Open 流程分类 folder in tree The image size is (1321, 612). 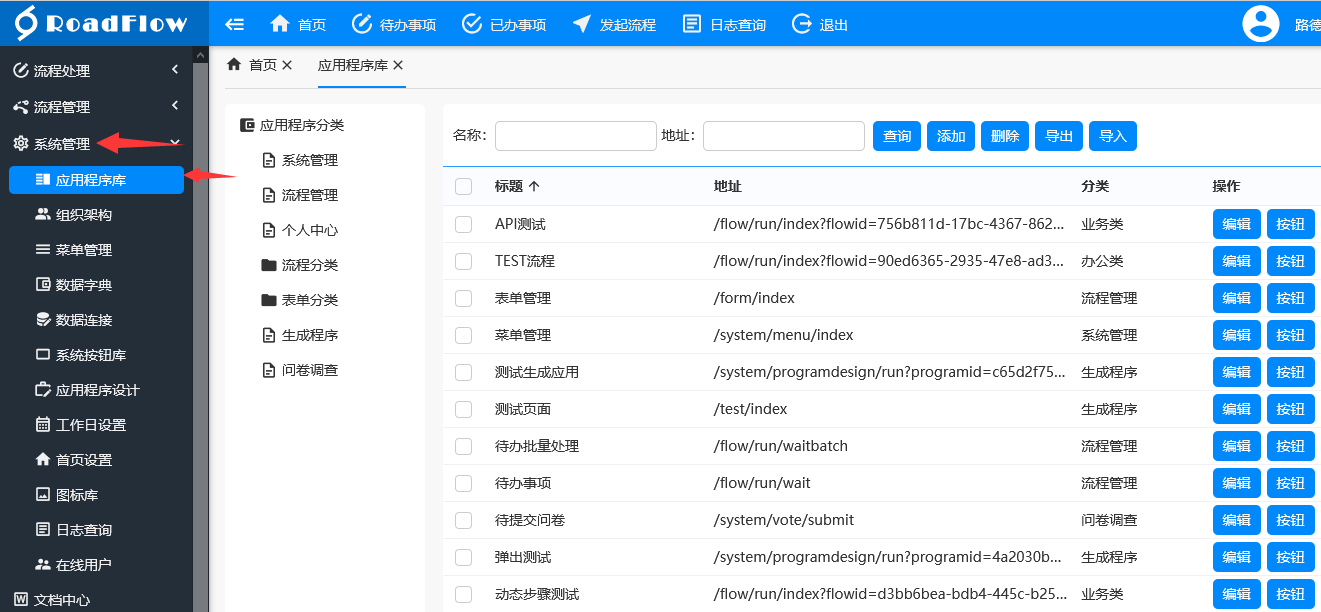(x=300, y=265)
